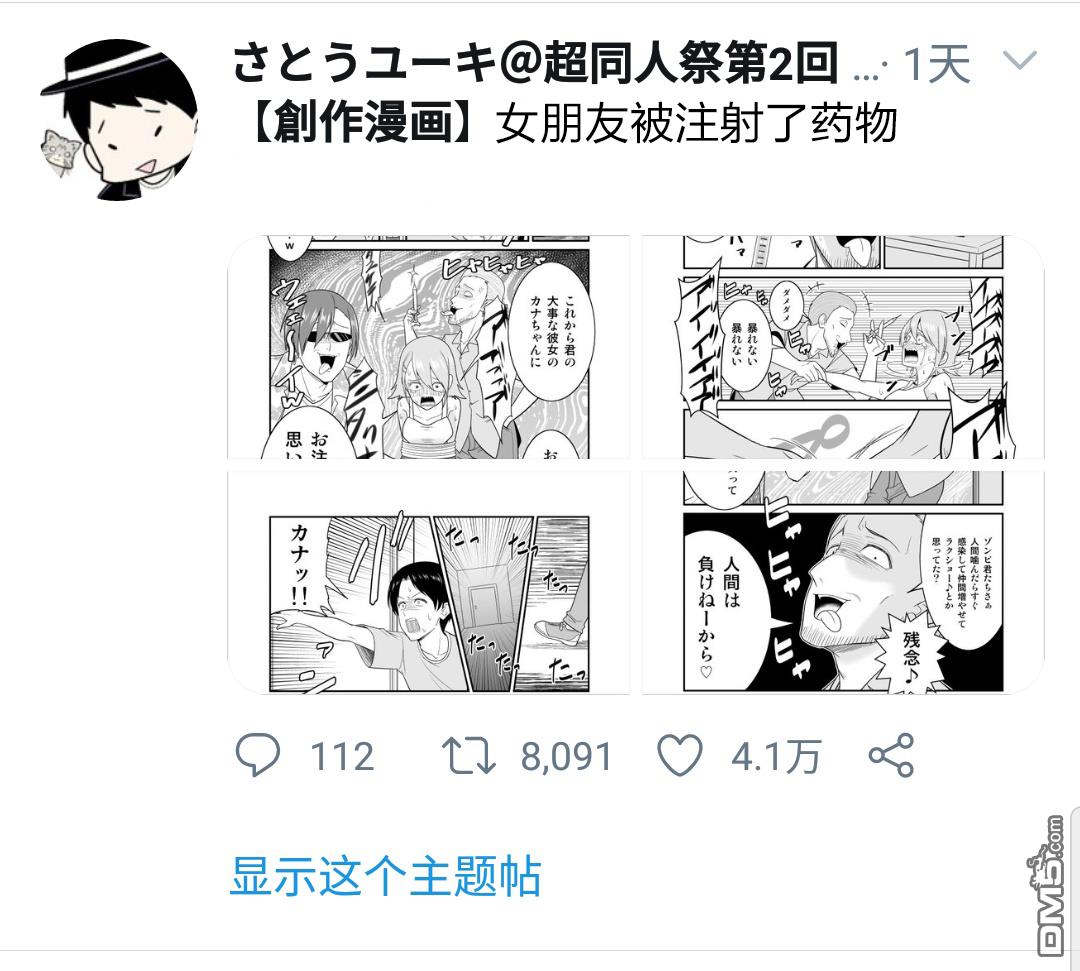
Task: View top-right manga thumbnail with scissors
Action: point(843,347)
